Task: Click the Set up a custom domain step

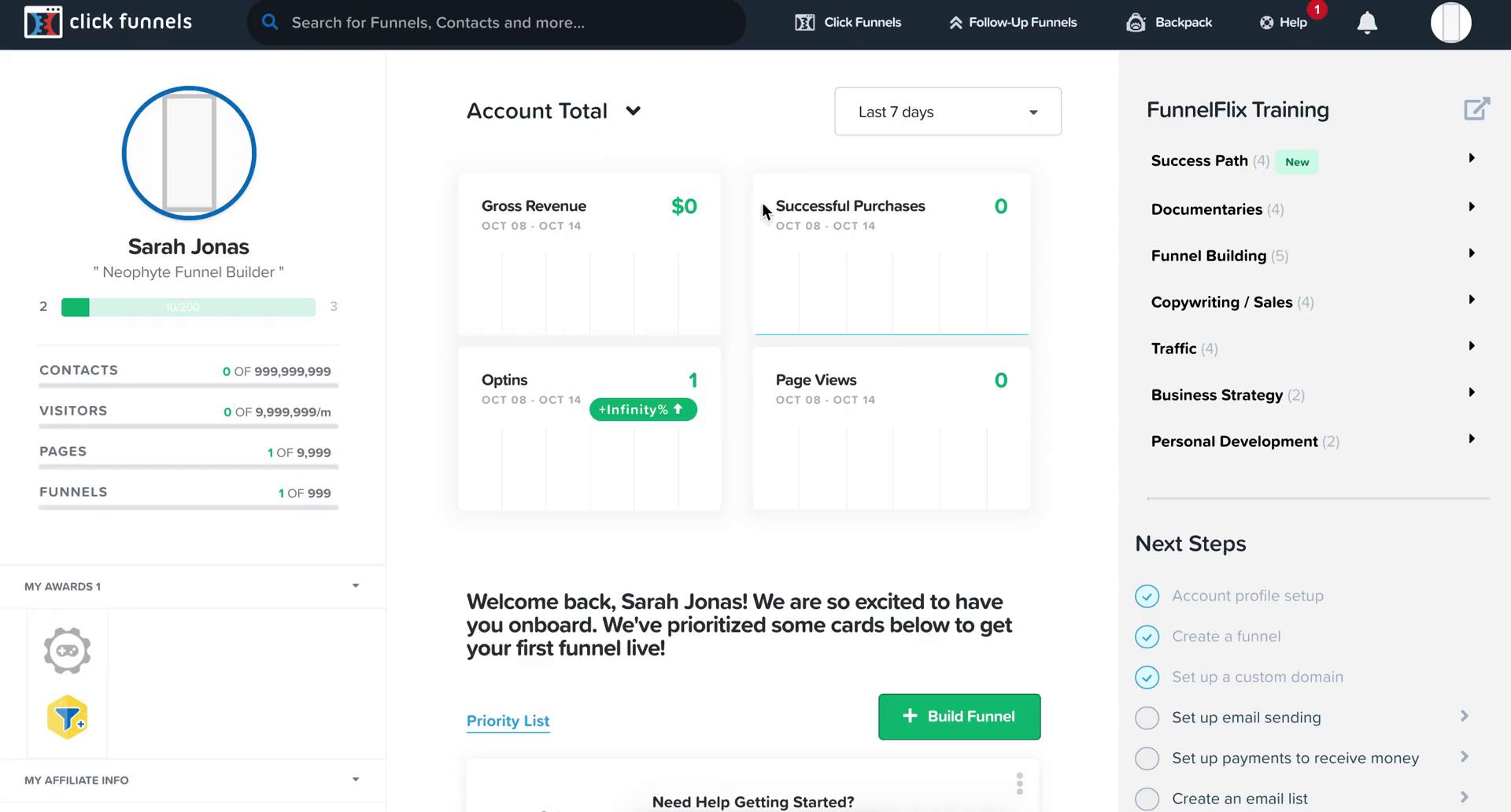Action: pyautogui.click(x=1257, y=677)
